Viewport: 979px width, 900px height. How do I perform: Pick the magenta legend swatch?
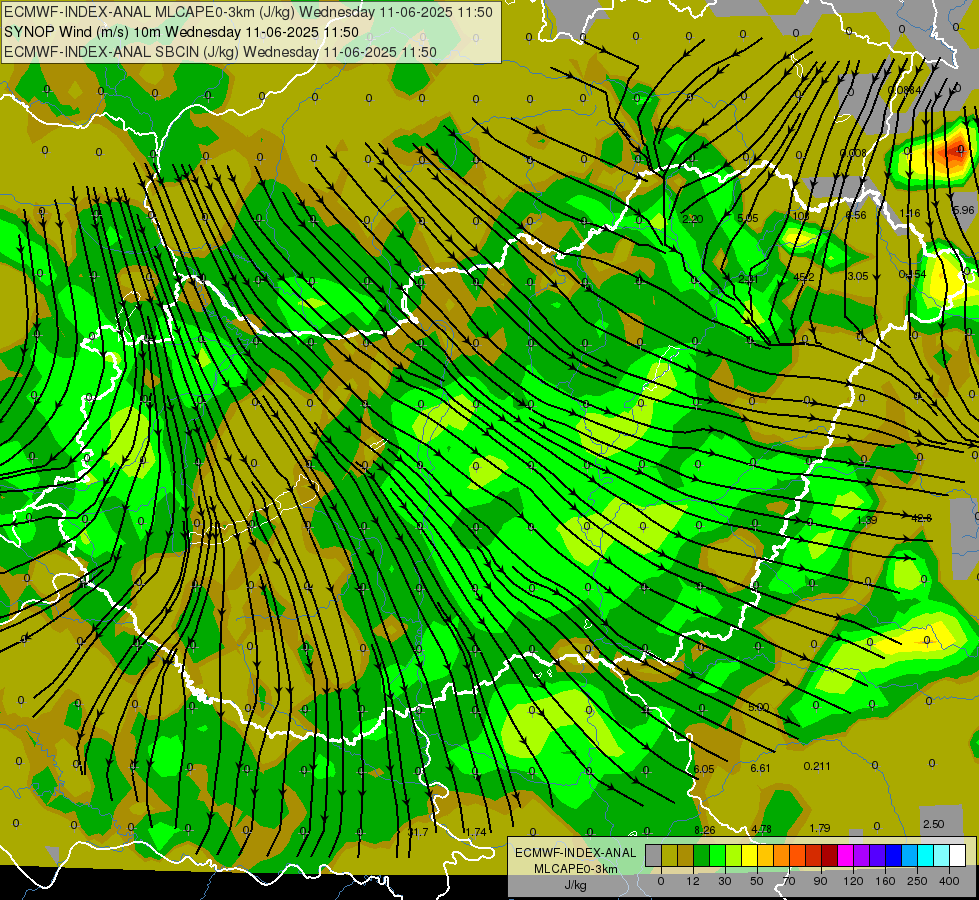click(846, 855)
